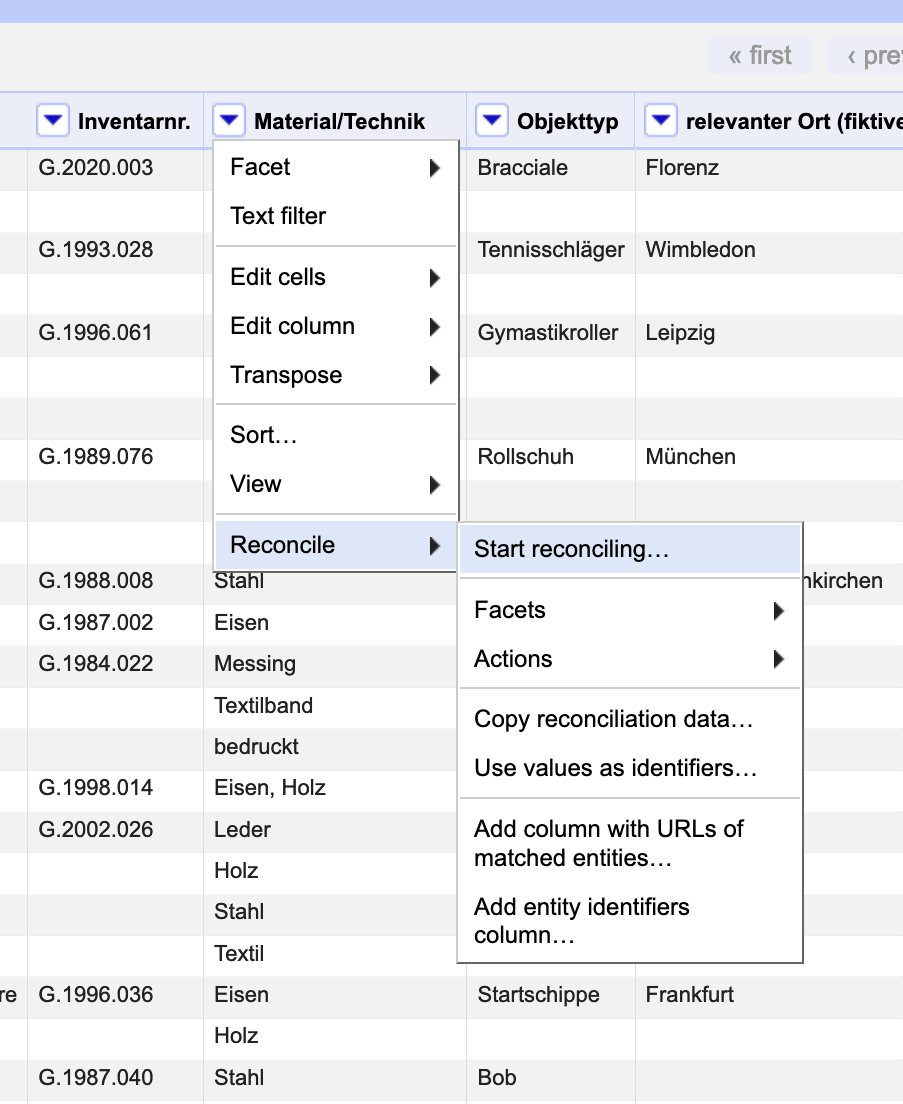The height and width of the screenshot is (1104, 903).
Task: Open the Edit column submenu
Action: tap(335, 326)
